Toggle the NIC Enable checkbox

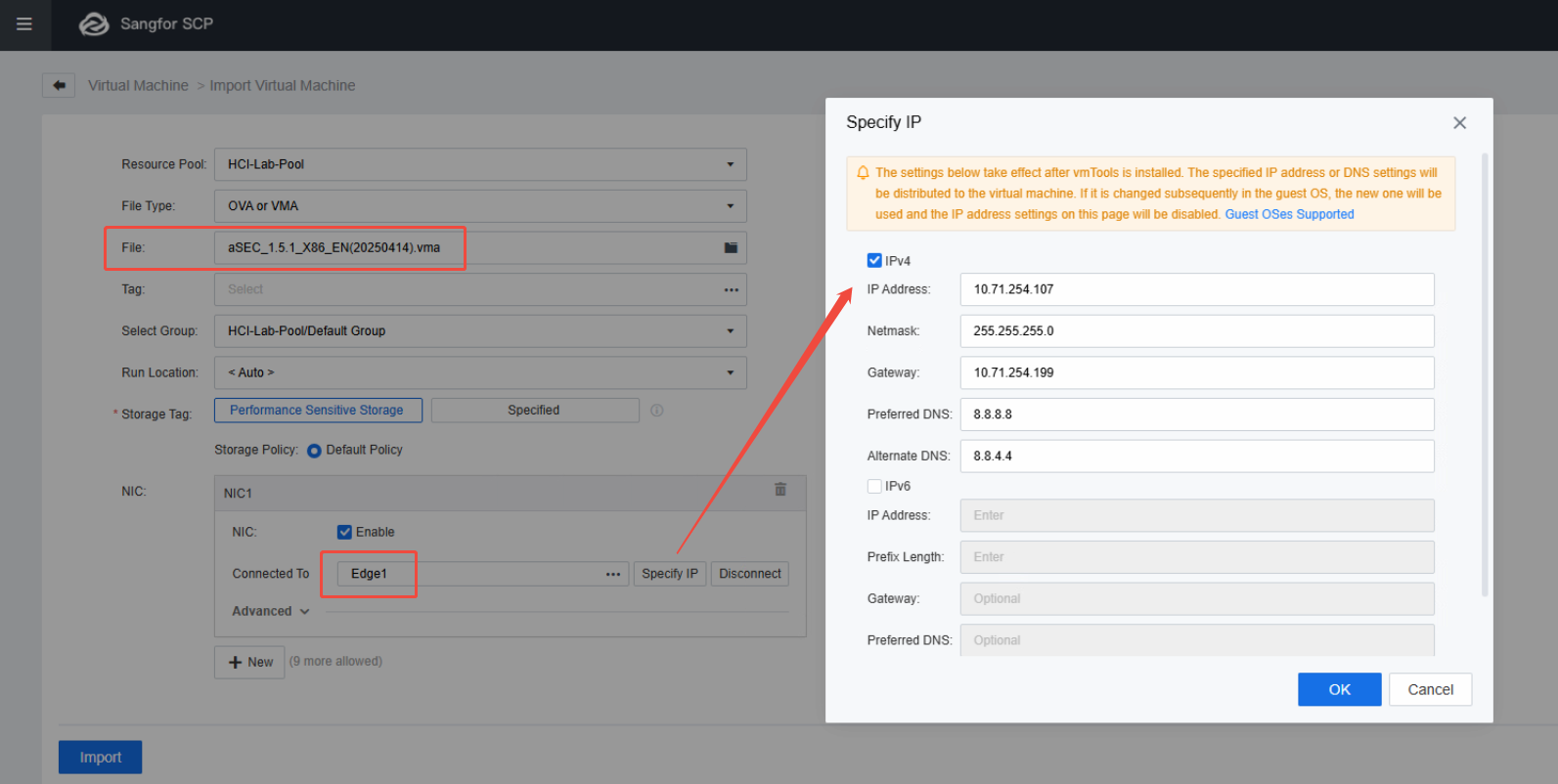coord(344,532)
